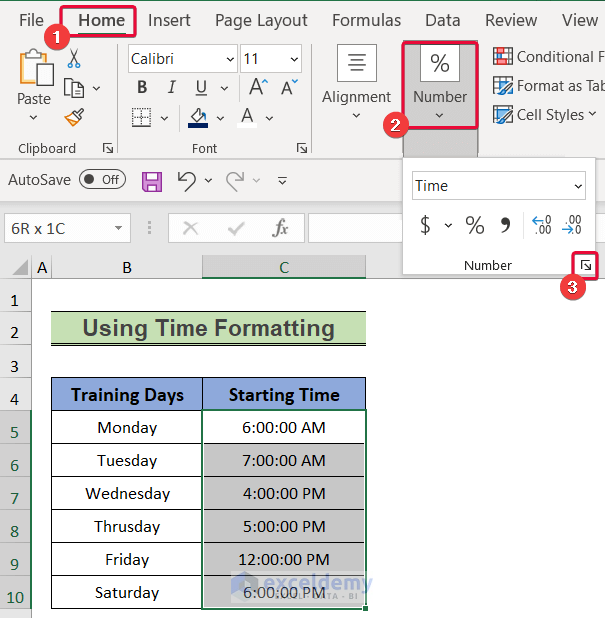
Task: Toggle Italic formatting
Action: 171,87
